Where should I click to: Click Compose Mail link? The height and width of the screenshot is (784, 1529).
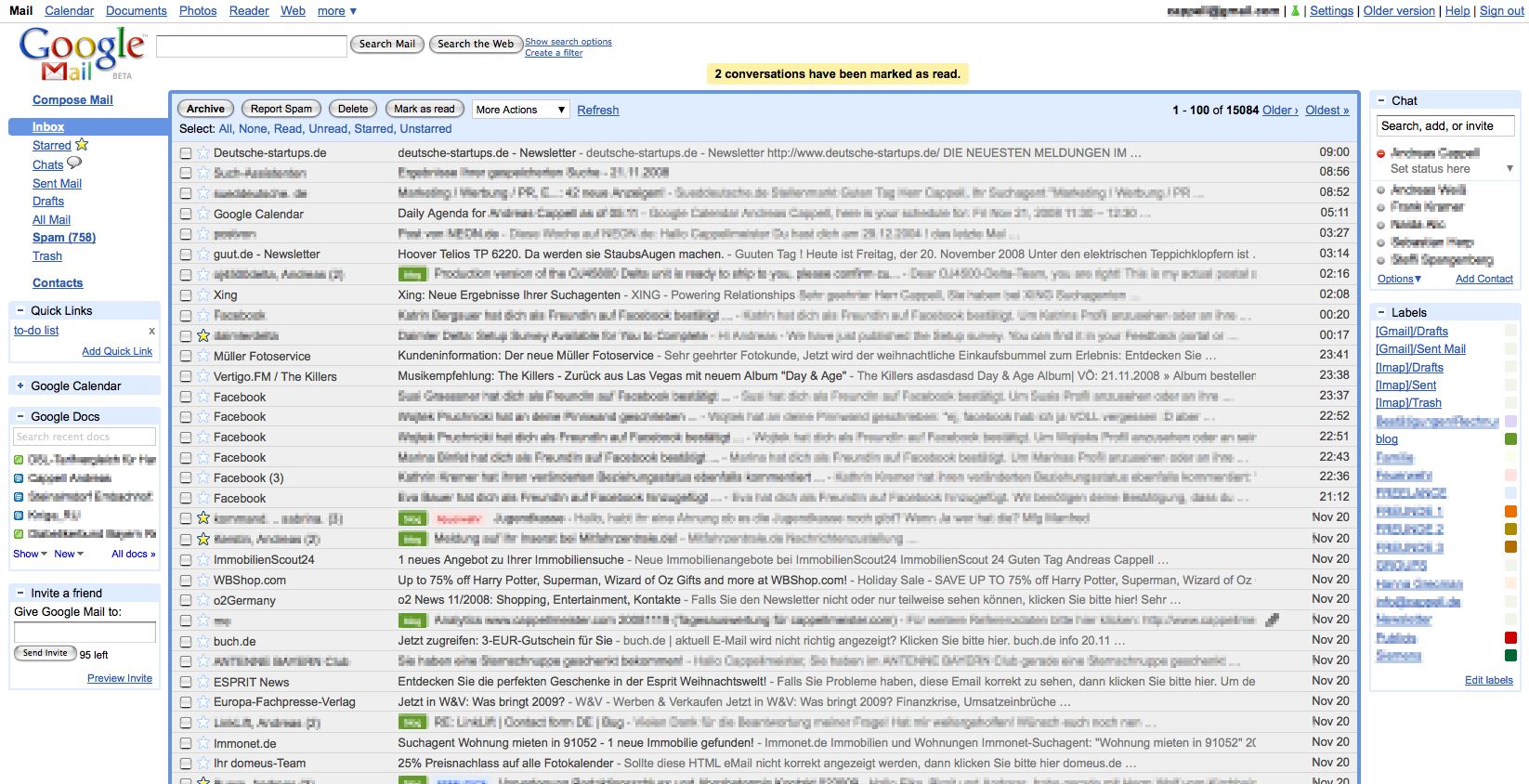(72, 100)
